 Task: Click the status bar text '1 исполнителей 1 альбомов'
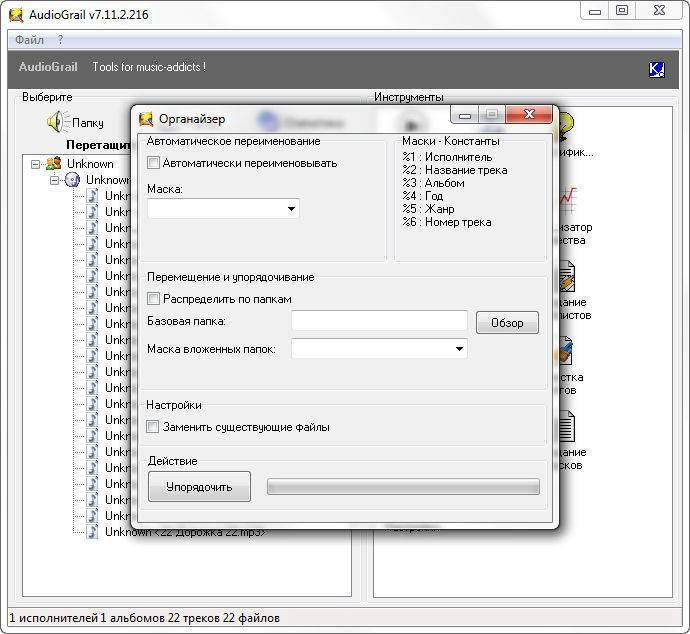pos(87,618)
